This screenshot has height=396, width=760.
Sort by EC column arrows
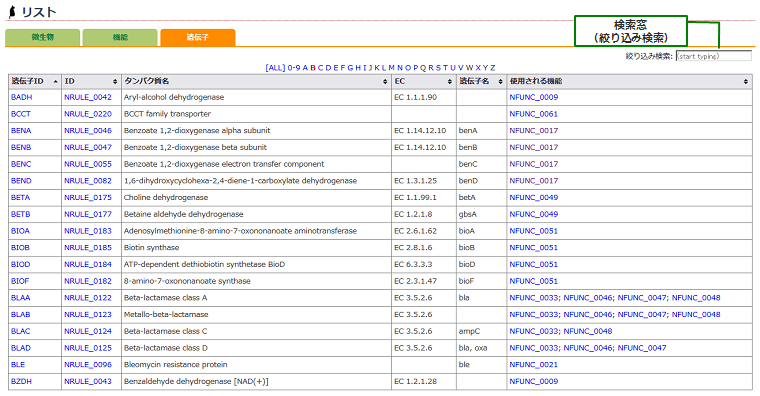(450, 81)
